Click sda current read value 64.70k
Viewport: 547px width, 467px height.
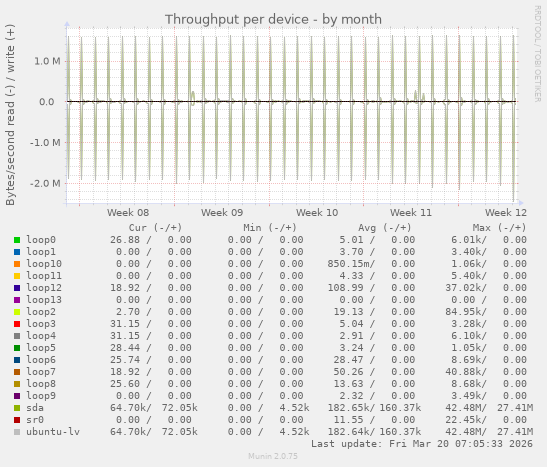tap(128, 408)
